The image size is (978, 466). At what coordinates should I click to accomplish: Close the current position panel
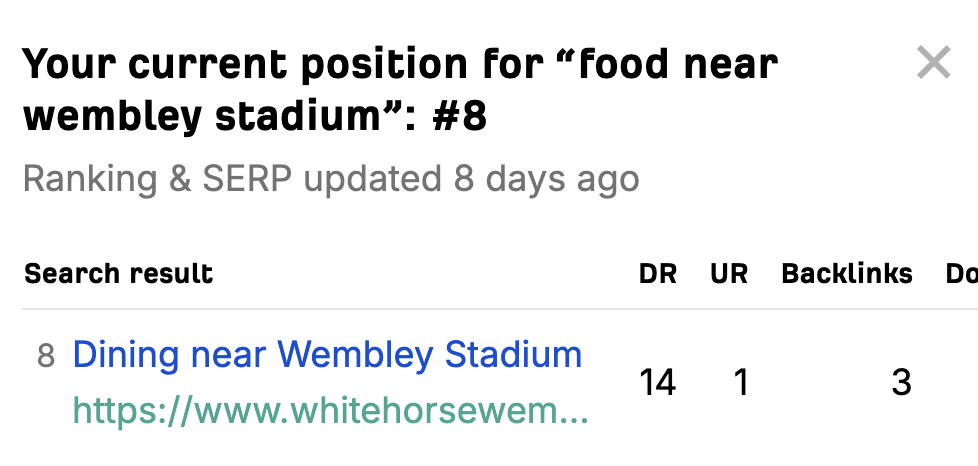tap(933, 64)
